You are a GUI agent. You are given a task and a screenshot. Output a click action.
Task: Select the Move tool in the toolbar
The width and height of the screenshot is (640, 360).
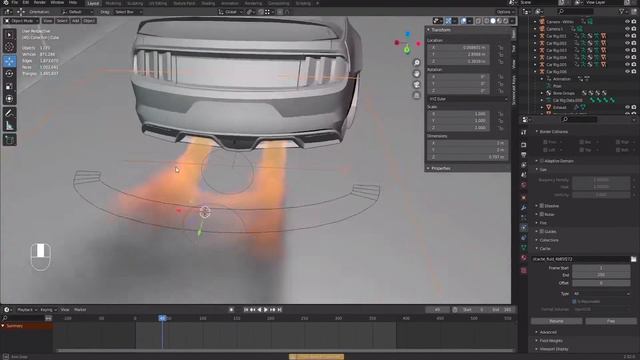[9, 61]
